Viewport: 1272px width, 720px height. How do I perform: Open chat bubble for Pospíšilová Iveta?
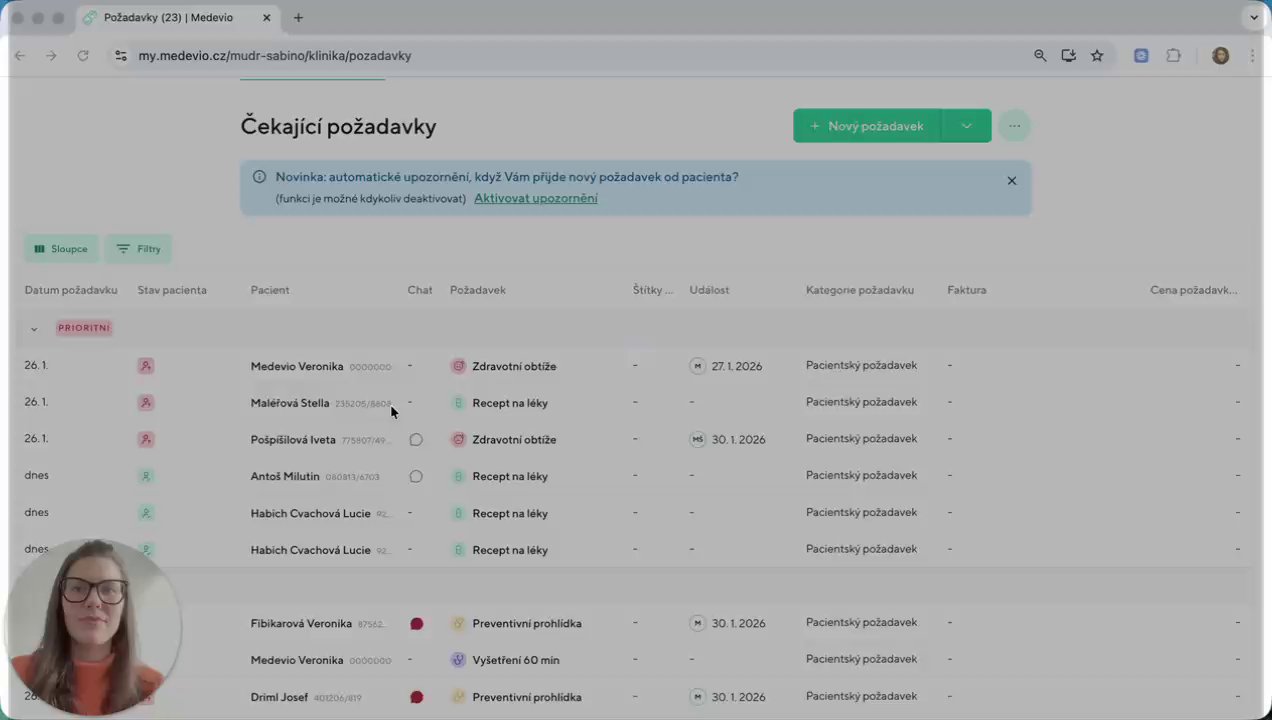click(x=416, y=440)
